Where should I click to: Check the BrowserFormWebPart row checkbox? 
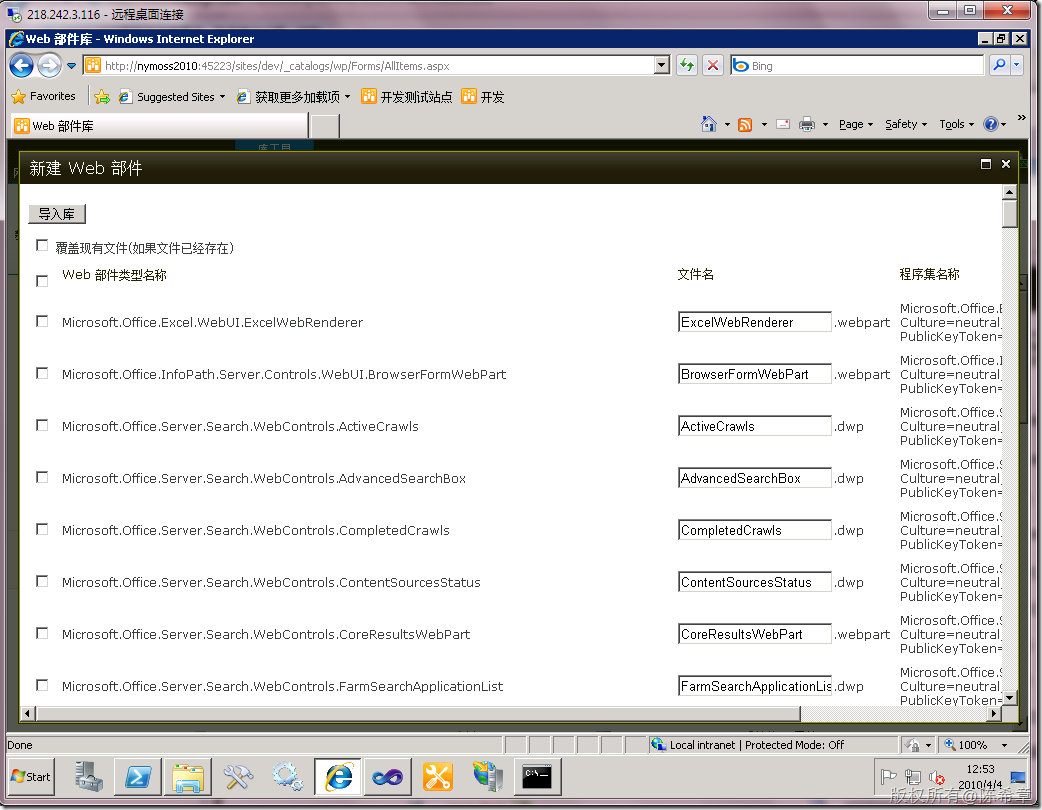pos(42,373)
